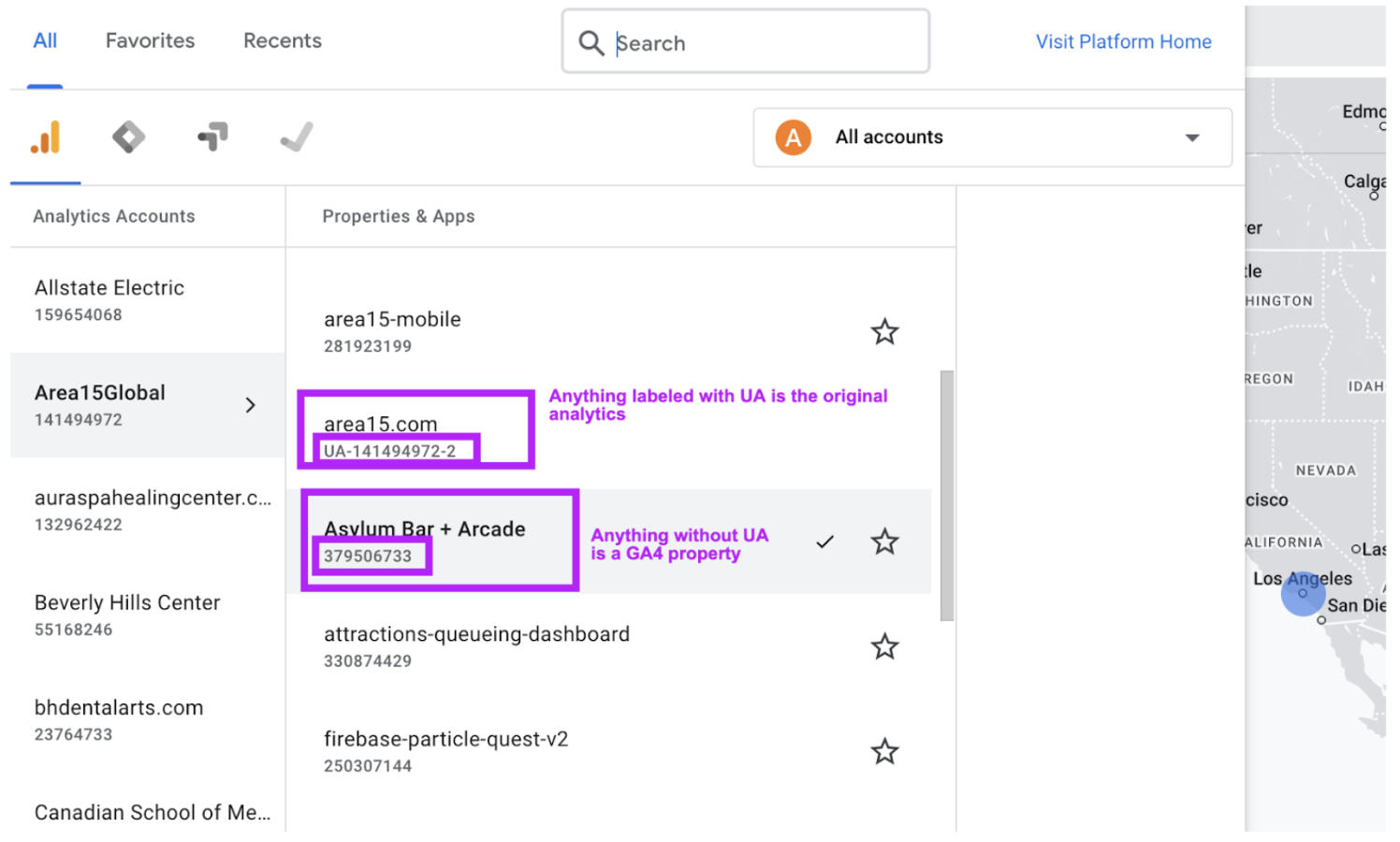Switch to the Recents tab
1400x842 pixels.
tap(283, 41)
